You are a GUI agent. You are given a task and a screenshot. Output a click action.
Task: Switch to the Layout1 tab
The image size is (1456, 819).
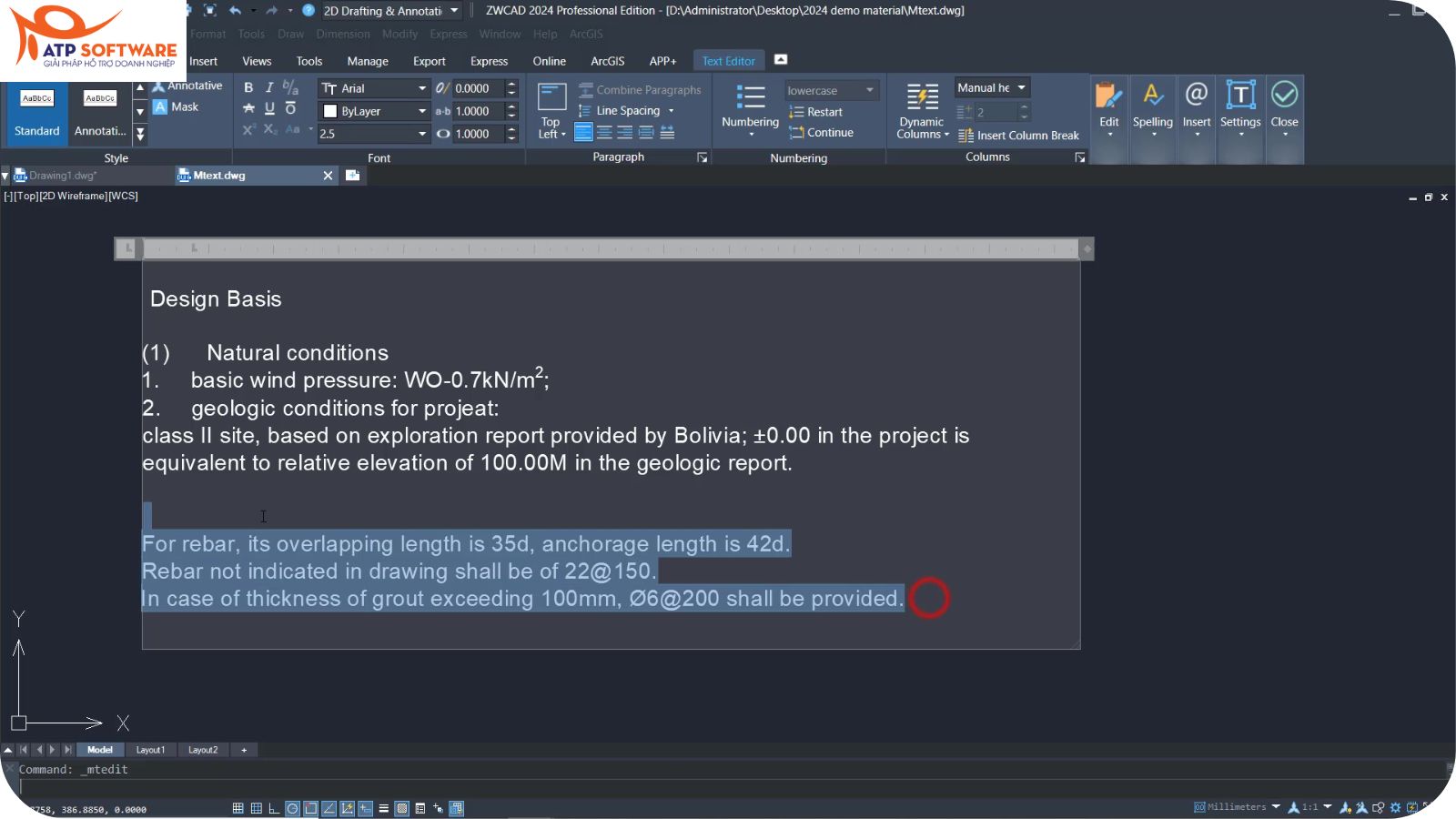tap(150, 750)
